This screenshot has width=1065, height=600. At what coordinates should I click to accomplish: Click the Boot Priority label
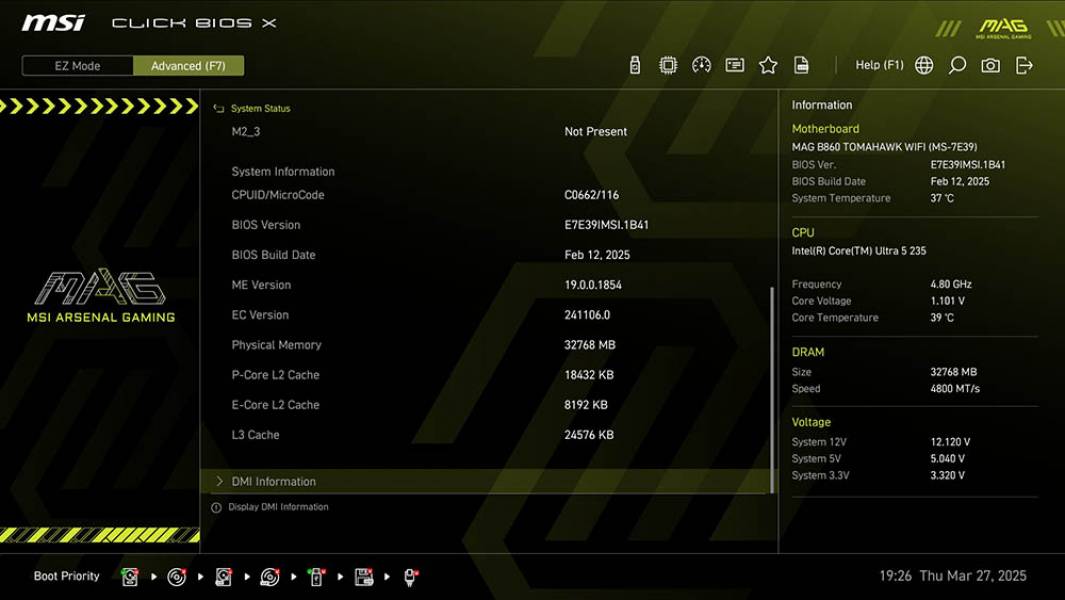click(67, 576)
